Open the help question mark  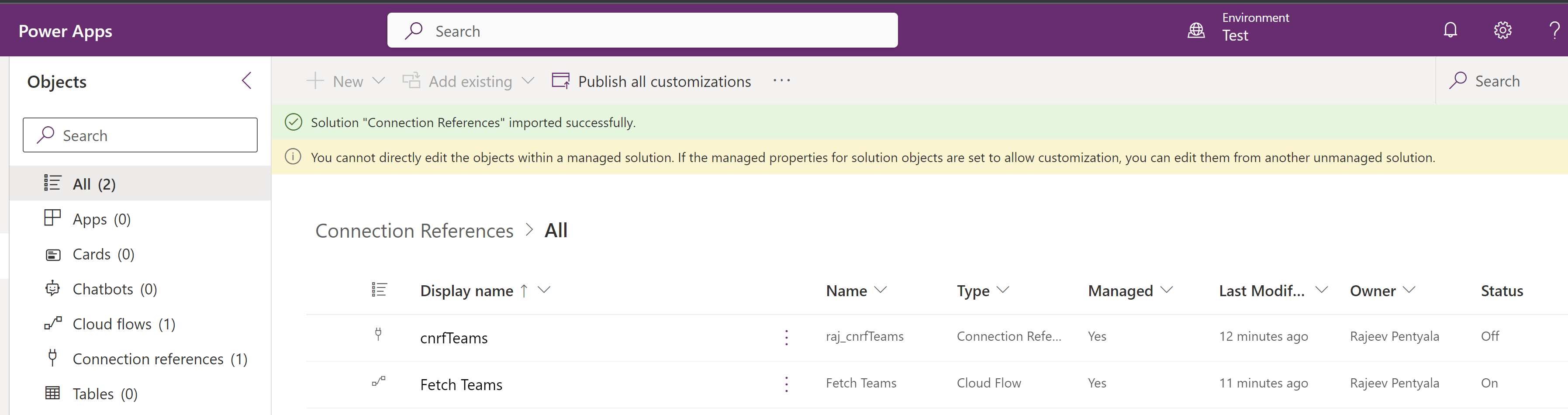click(1554, 30)
